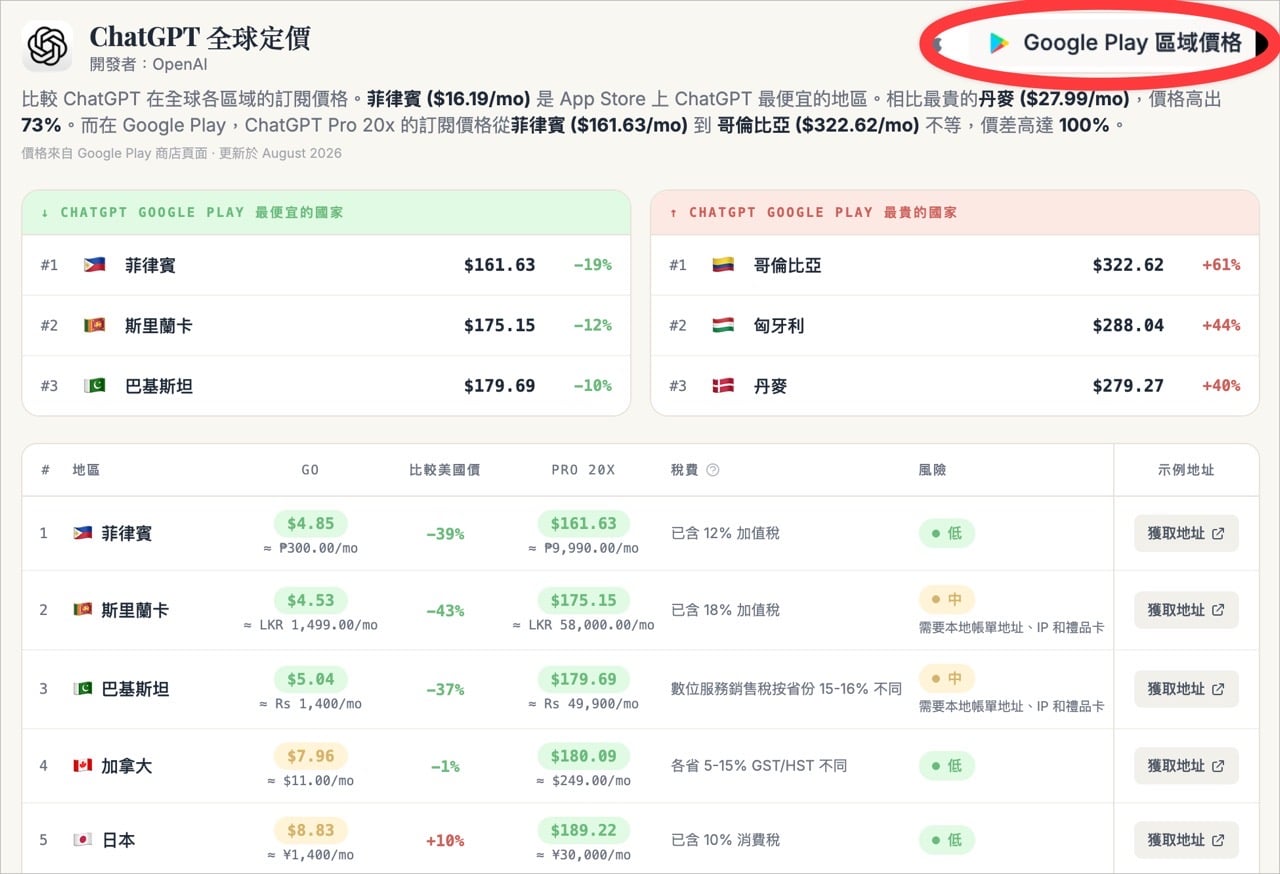Click the 日本 region name in table
The width and height of the screenshot is (1280, 874).
(118, 840)
